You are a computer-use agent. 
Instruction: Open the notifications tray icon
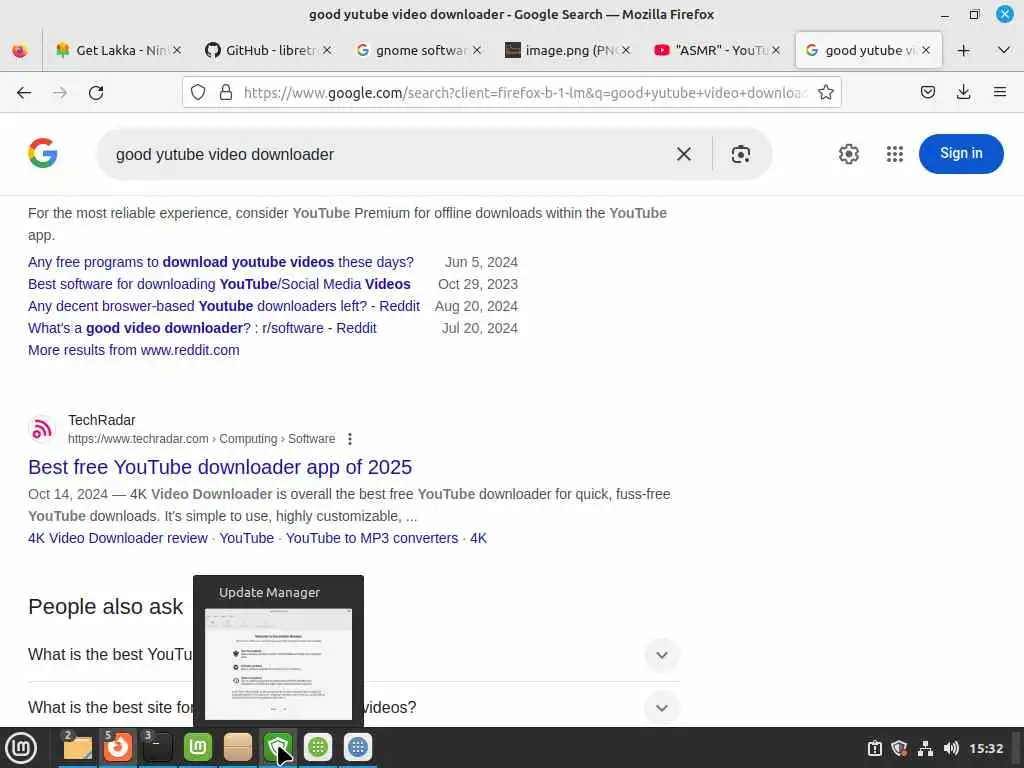pyautogui.click(x=875, y=748)
